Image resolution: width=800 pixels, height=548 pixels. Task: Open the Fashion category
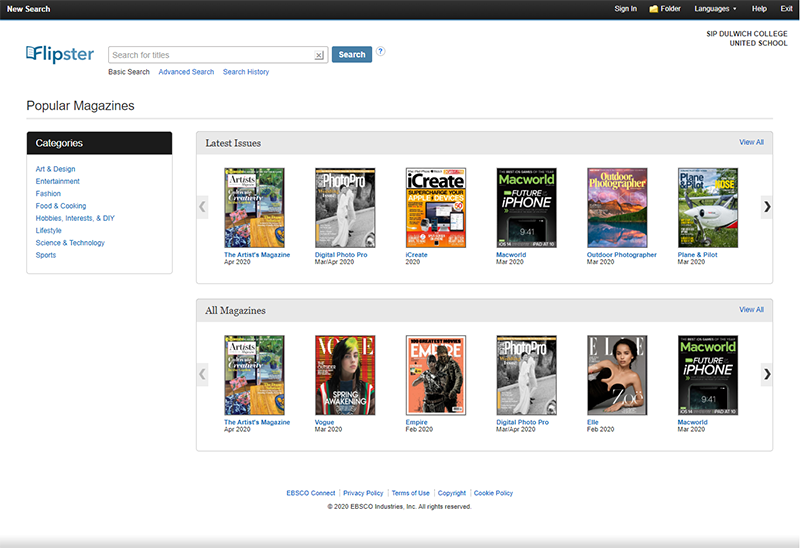[48, 193]
